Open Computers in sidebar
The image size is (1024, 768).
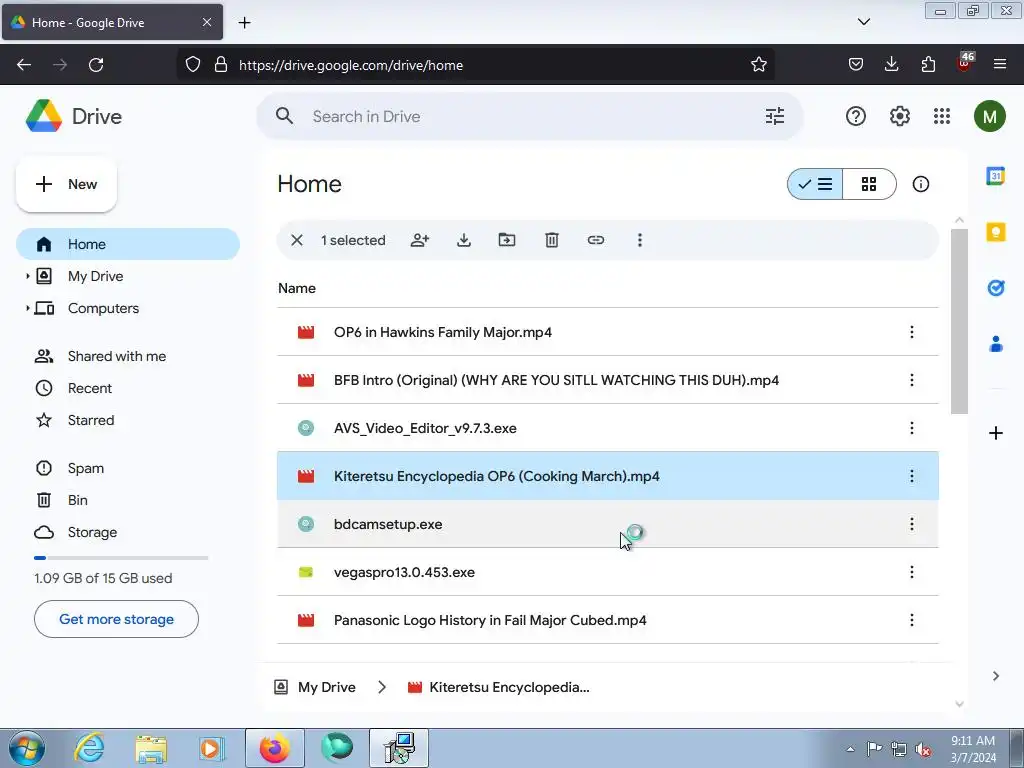pos(103,308)
